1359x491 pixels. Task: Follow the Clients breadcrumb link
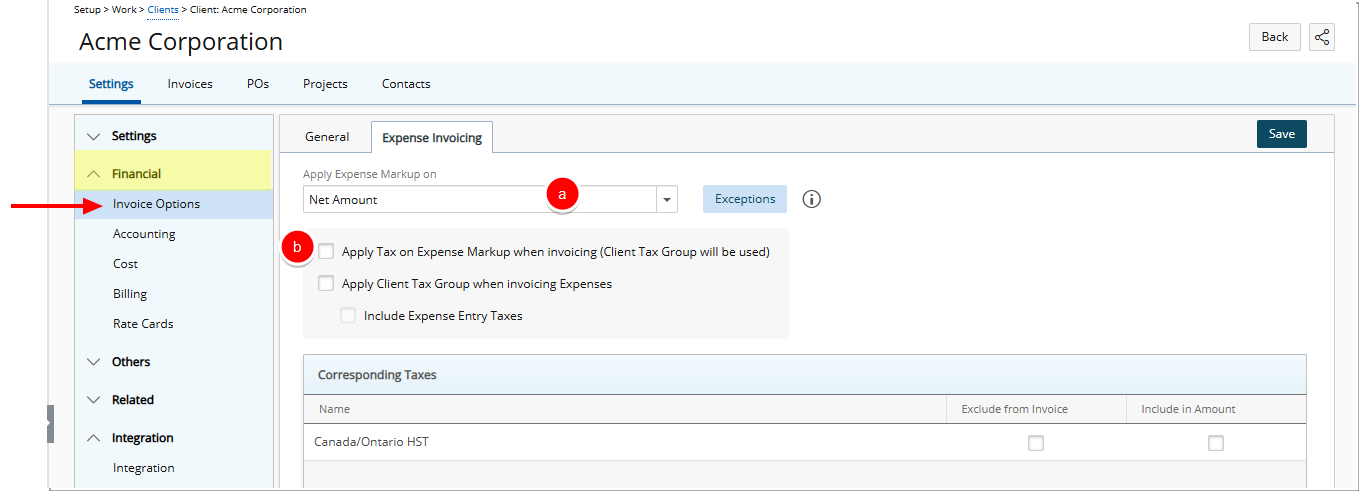tap(163, 10)
